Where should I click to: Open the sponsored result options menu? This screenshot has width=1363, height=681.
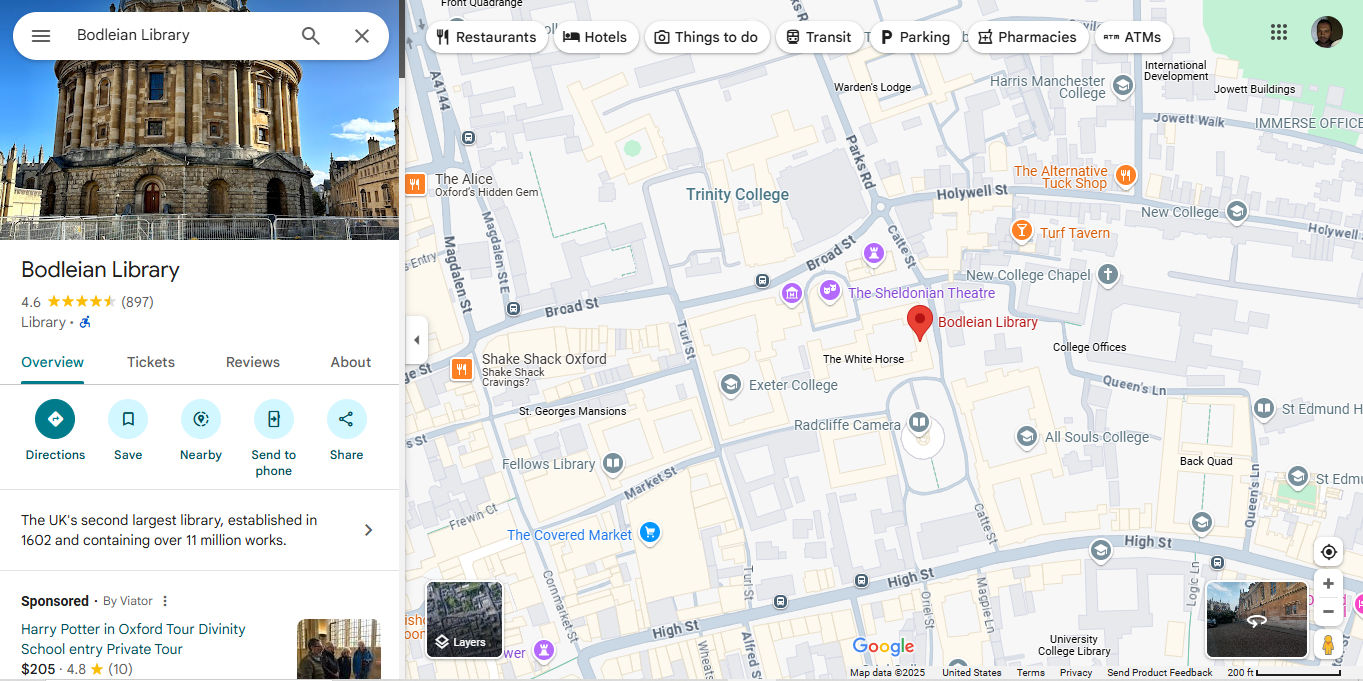click(164, 600)
